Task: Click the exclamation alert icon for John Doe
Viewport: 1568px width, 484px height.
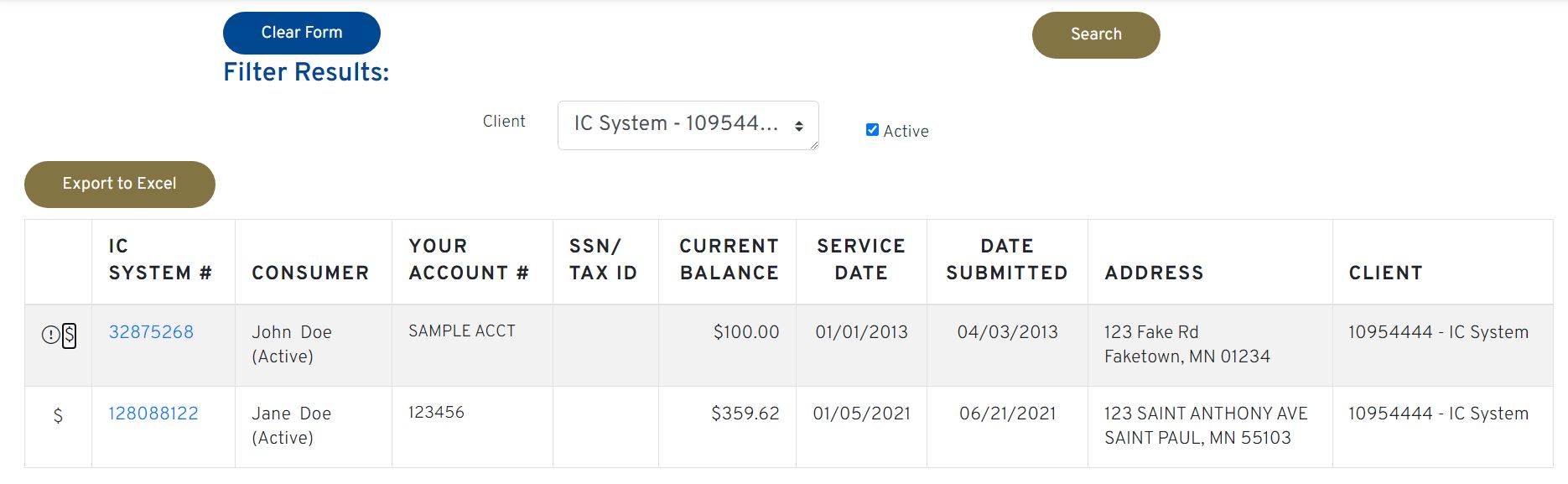Action: tap(50, 336)
